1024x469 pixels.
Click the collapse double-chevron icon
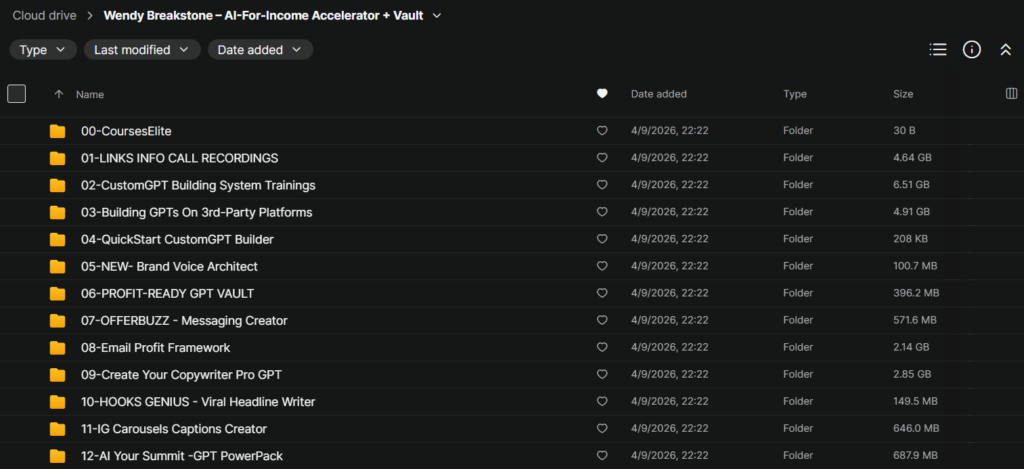[1006, 50]
